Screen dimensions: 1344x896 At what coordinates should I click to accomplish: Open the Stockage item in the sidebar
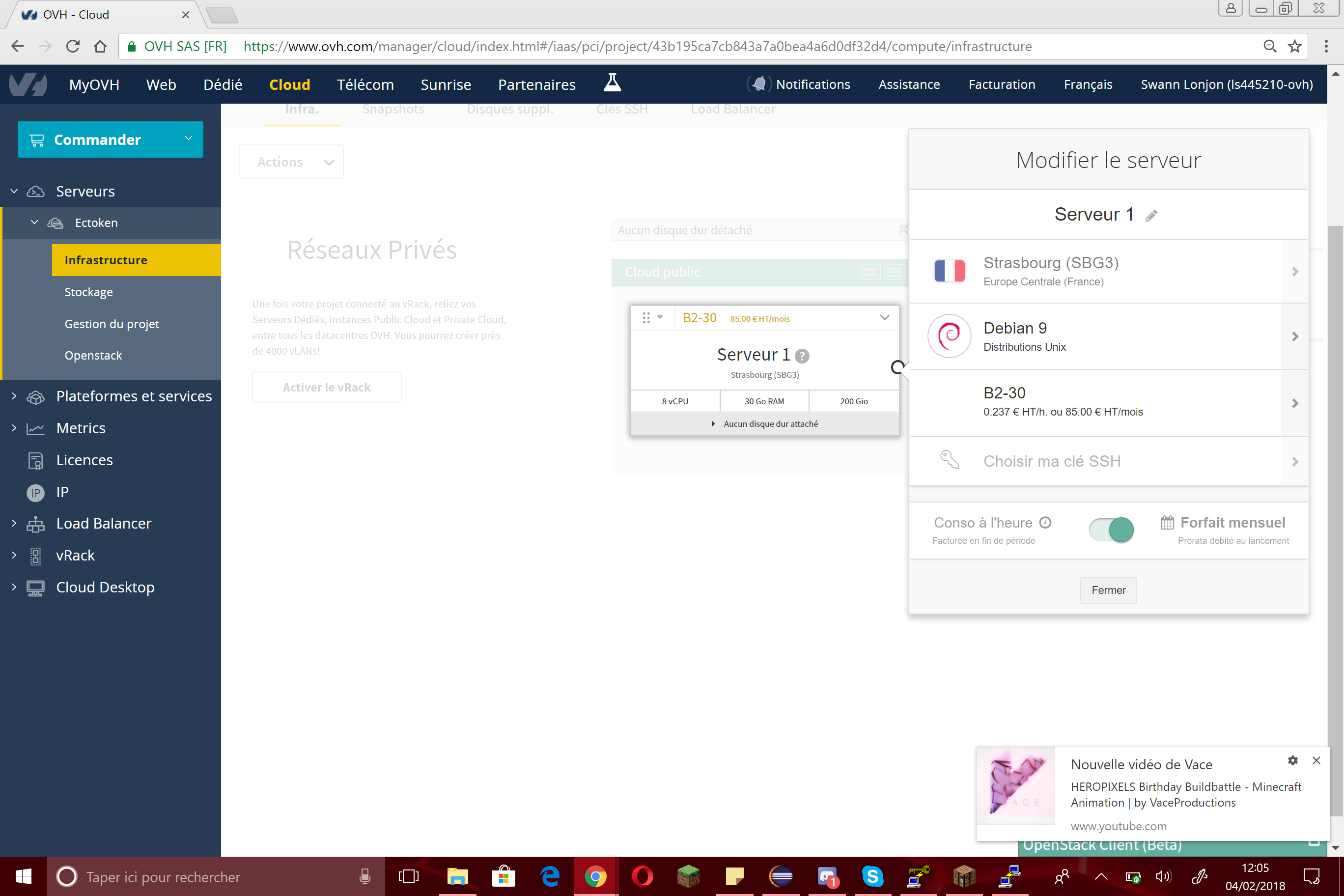[x=88, y=292]
